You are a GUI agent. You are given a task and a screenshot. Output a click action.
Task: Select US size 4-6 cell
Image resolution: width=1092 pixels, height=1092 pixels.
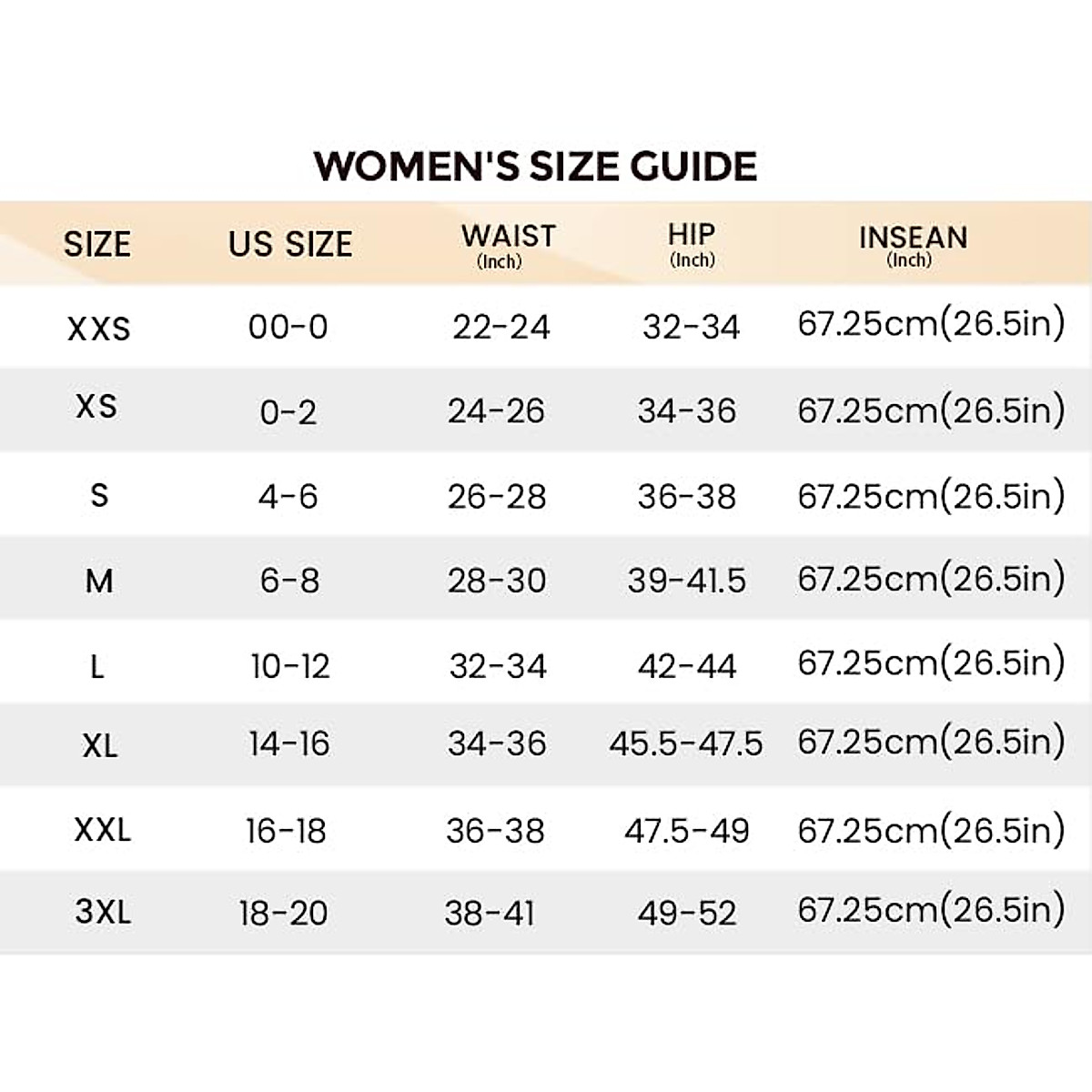pos(288,497)
